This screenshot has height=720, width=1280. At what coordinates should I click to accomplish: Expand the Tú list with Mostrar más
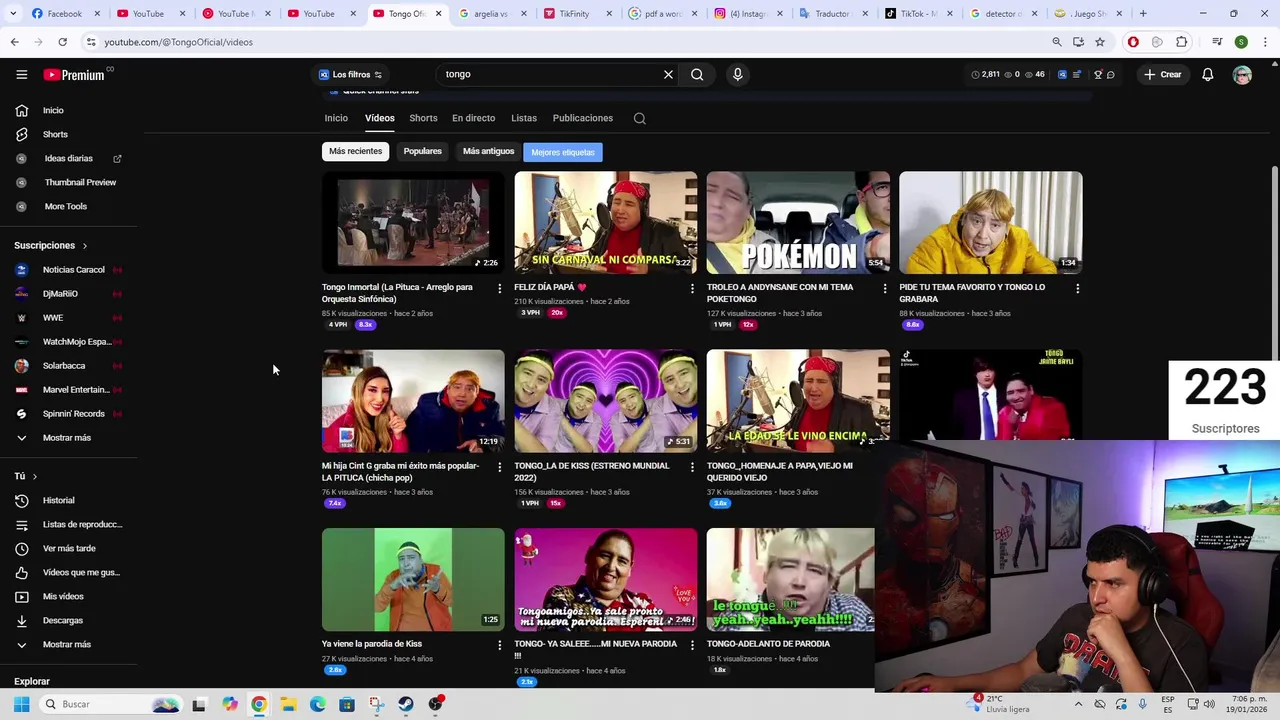pos(69,644)
